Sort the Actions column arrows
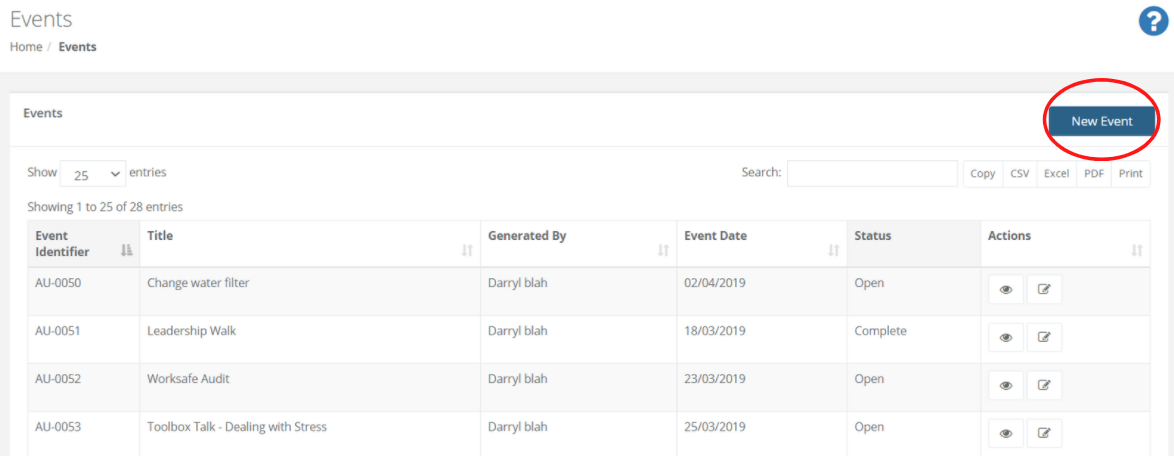The image size is (1174, 456). (1137, 251)
